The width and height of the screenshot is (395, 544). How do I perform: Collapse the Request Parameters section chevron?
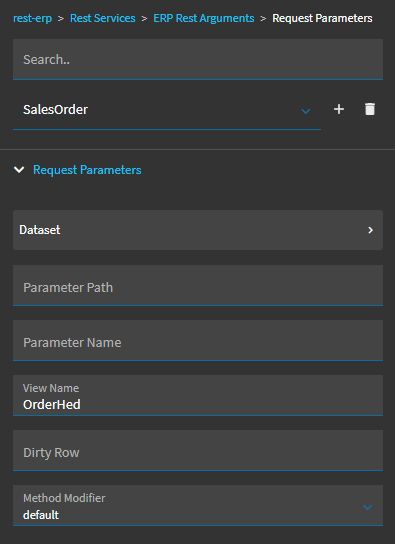[19, 170]
